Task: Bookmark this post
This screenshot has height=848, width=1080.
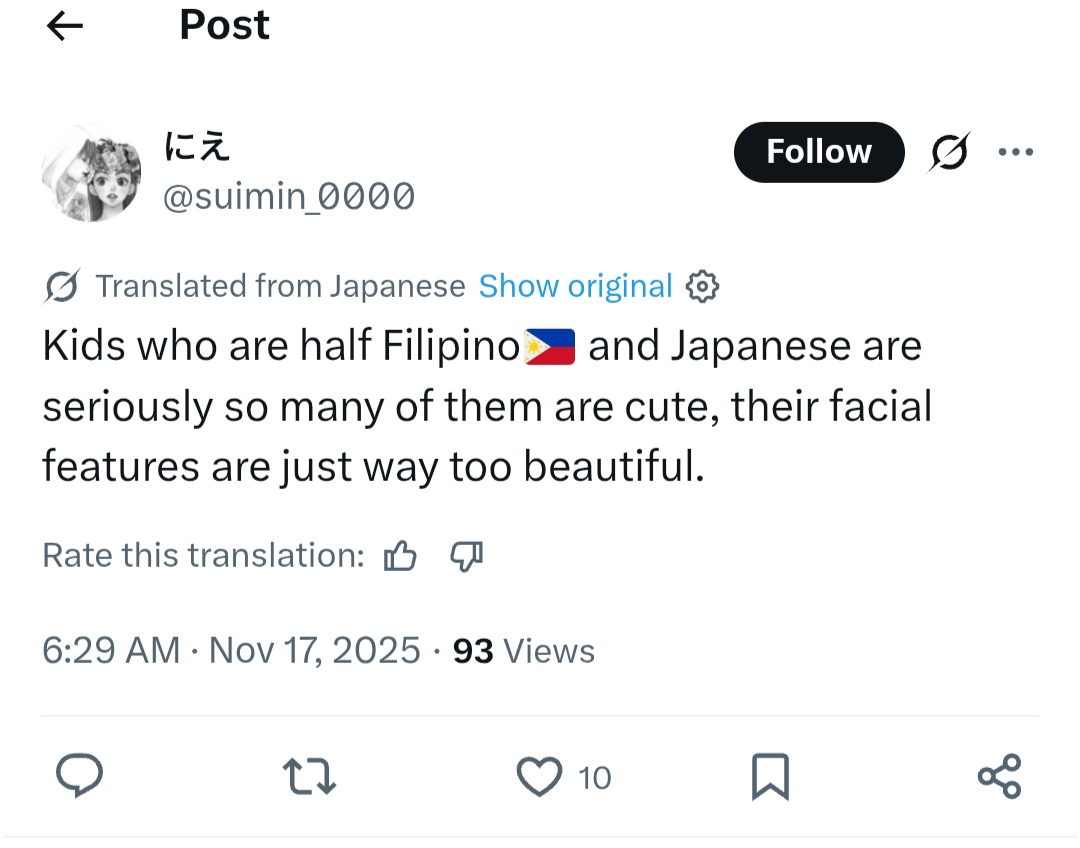Action: tap(770, 777)
